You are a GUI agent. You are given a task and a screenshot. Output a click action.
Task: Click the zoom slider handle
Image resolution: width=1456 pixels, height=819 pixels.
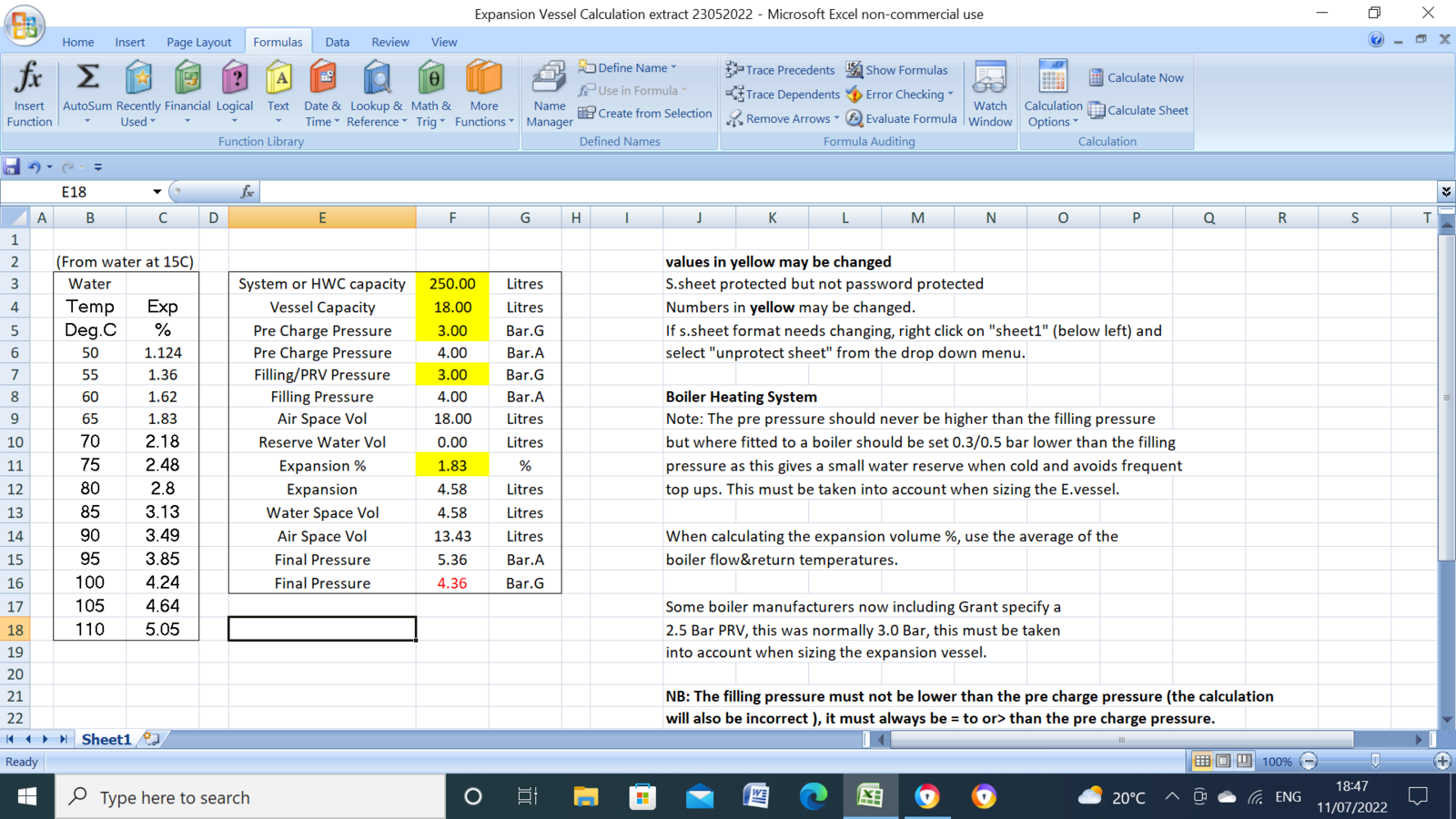tap(1375, 761)
